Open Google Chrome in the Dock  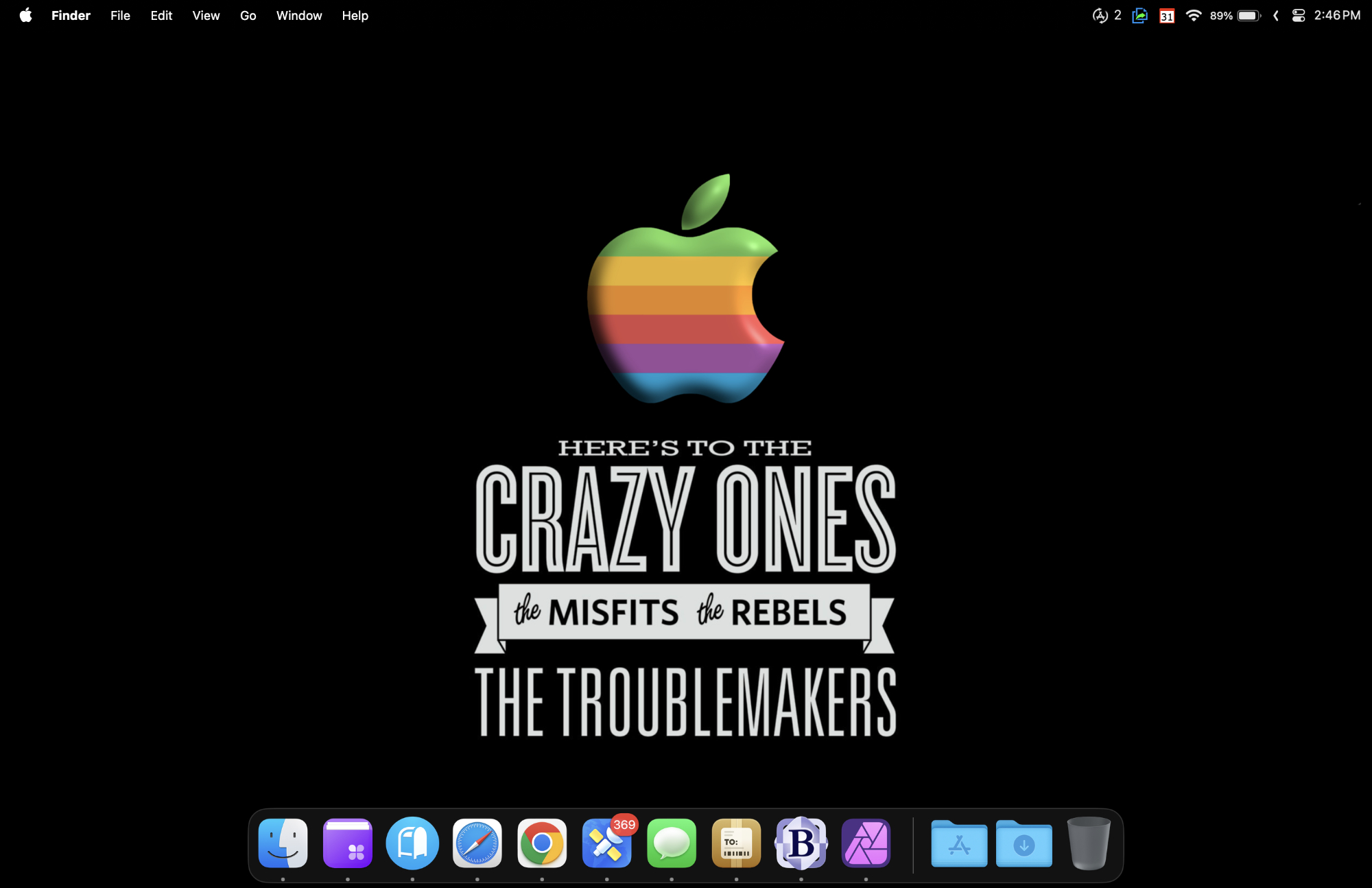[x=542, y=843]
